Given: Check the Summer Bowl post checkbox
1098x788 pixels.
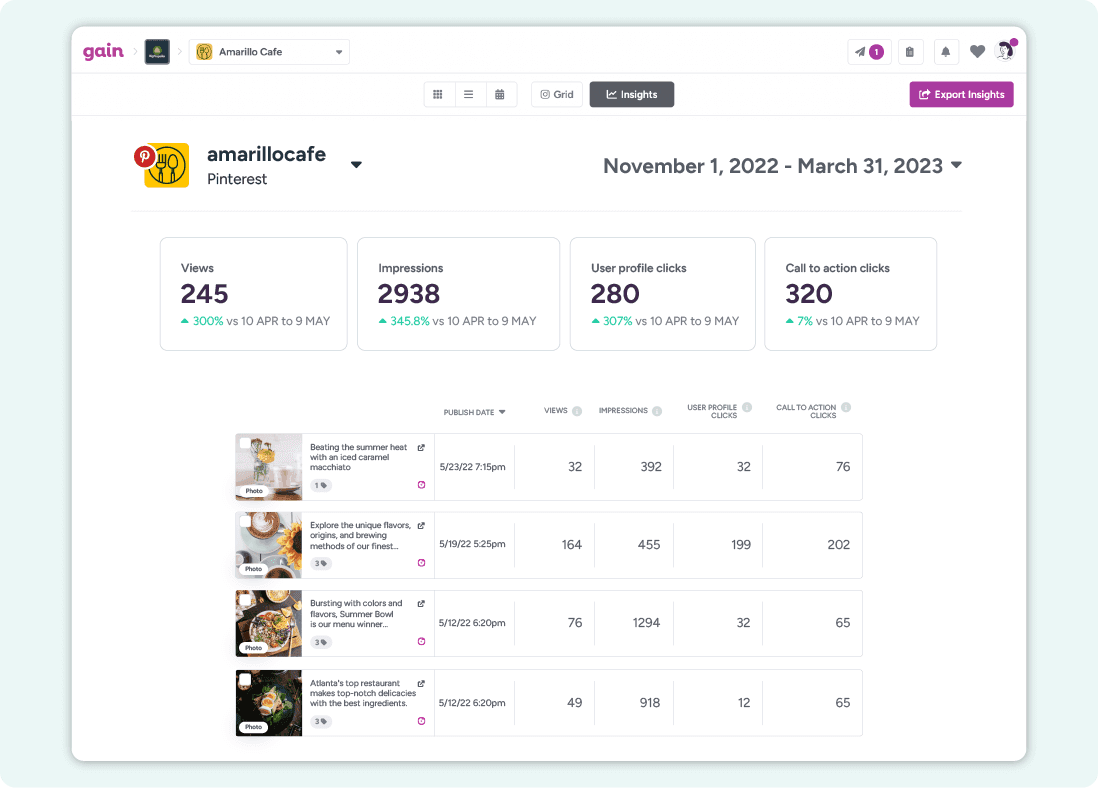Looking at the screenshot, I should pos(245,601).
